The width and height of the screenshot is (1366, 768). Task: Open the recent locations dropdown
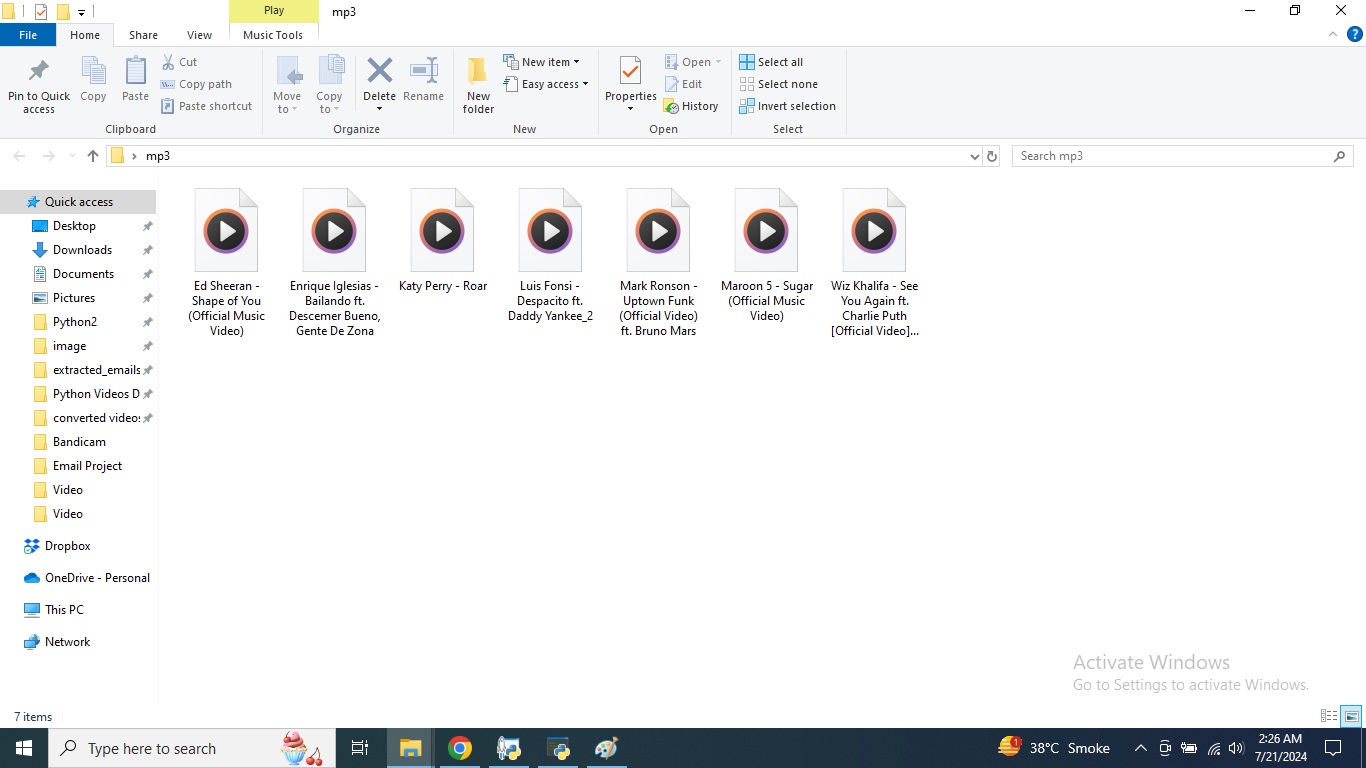[x=72, y=156]
